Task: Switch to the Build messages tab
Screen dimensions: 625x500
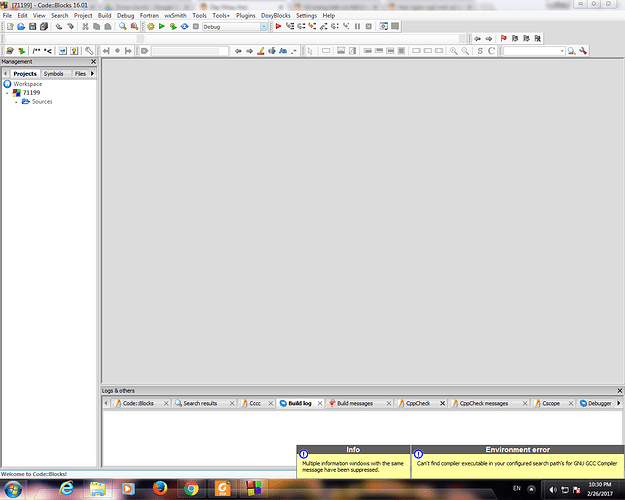Action: pyautogui.click(x=355, y=404)
